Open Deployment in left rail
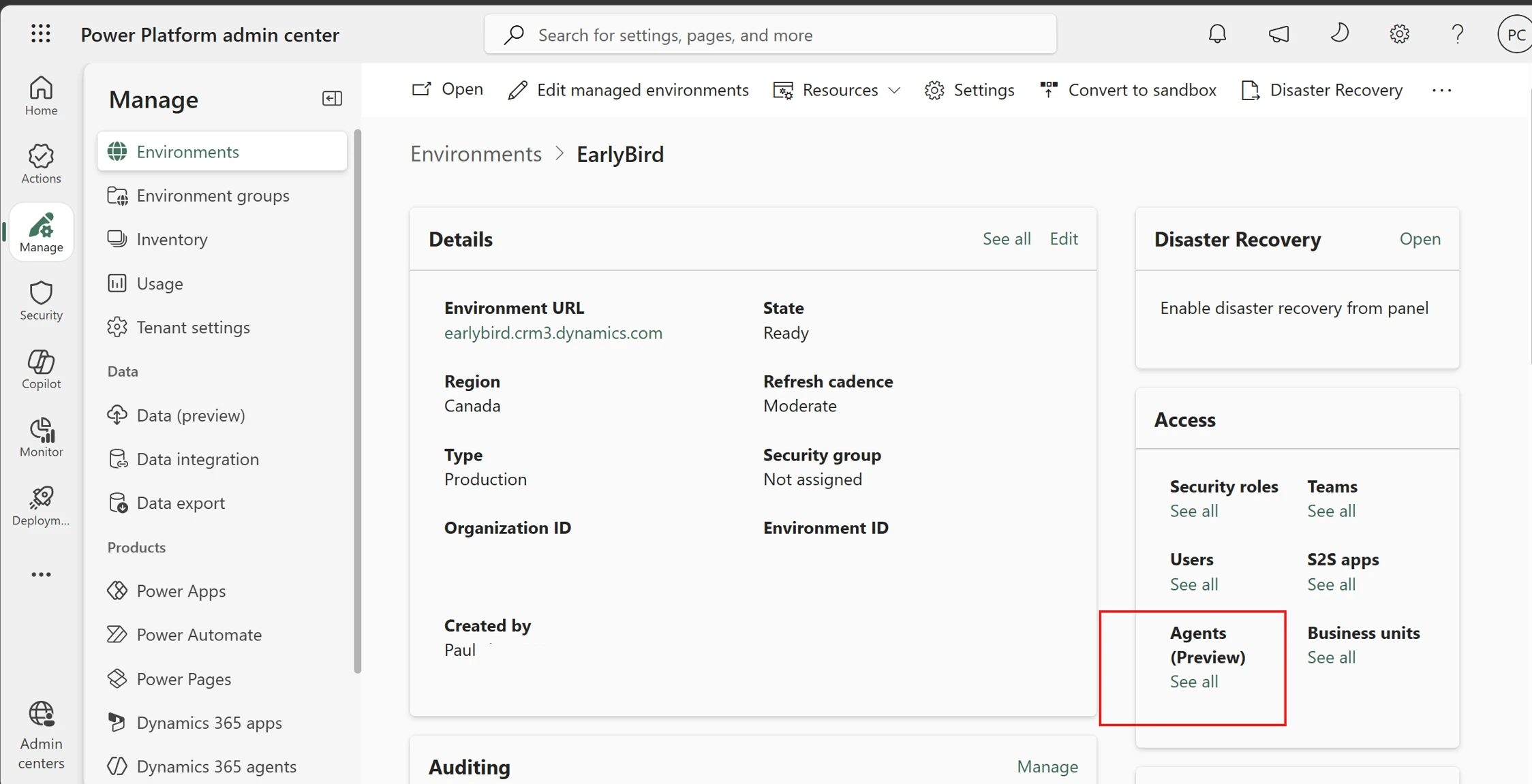Screen dimensions: 1532x784 tap(41, 506)
